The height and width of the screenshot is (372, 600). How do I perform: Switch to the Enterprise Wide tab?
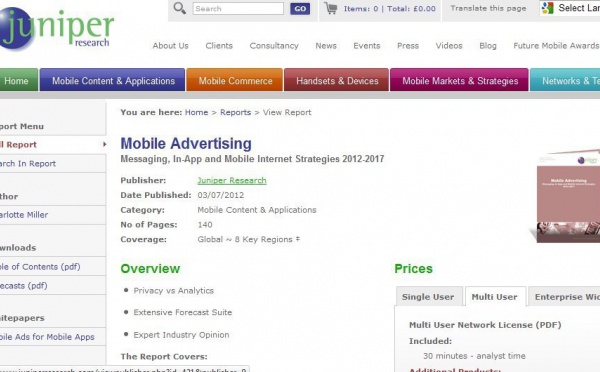[564, 297]
